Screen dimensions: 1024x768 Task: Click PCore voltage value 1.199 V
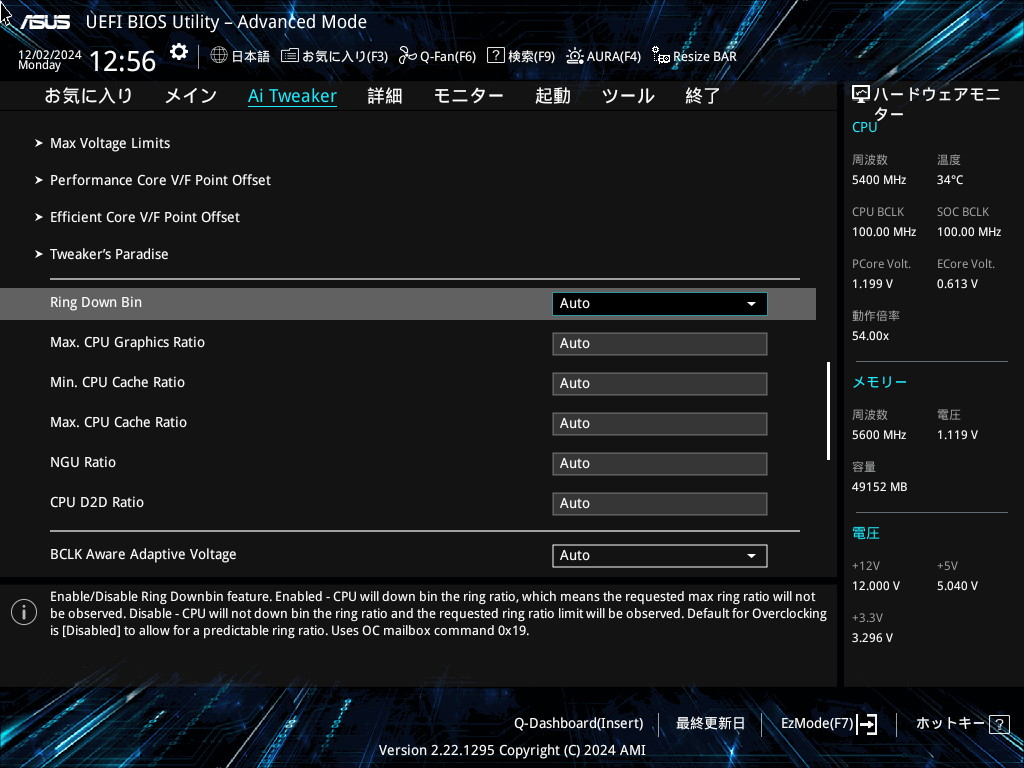(x=872, y=284)
